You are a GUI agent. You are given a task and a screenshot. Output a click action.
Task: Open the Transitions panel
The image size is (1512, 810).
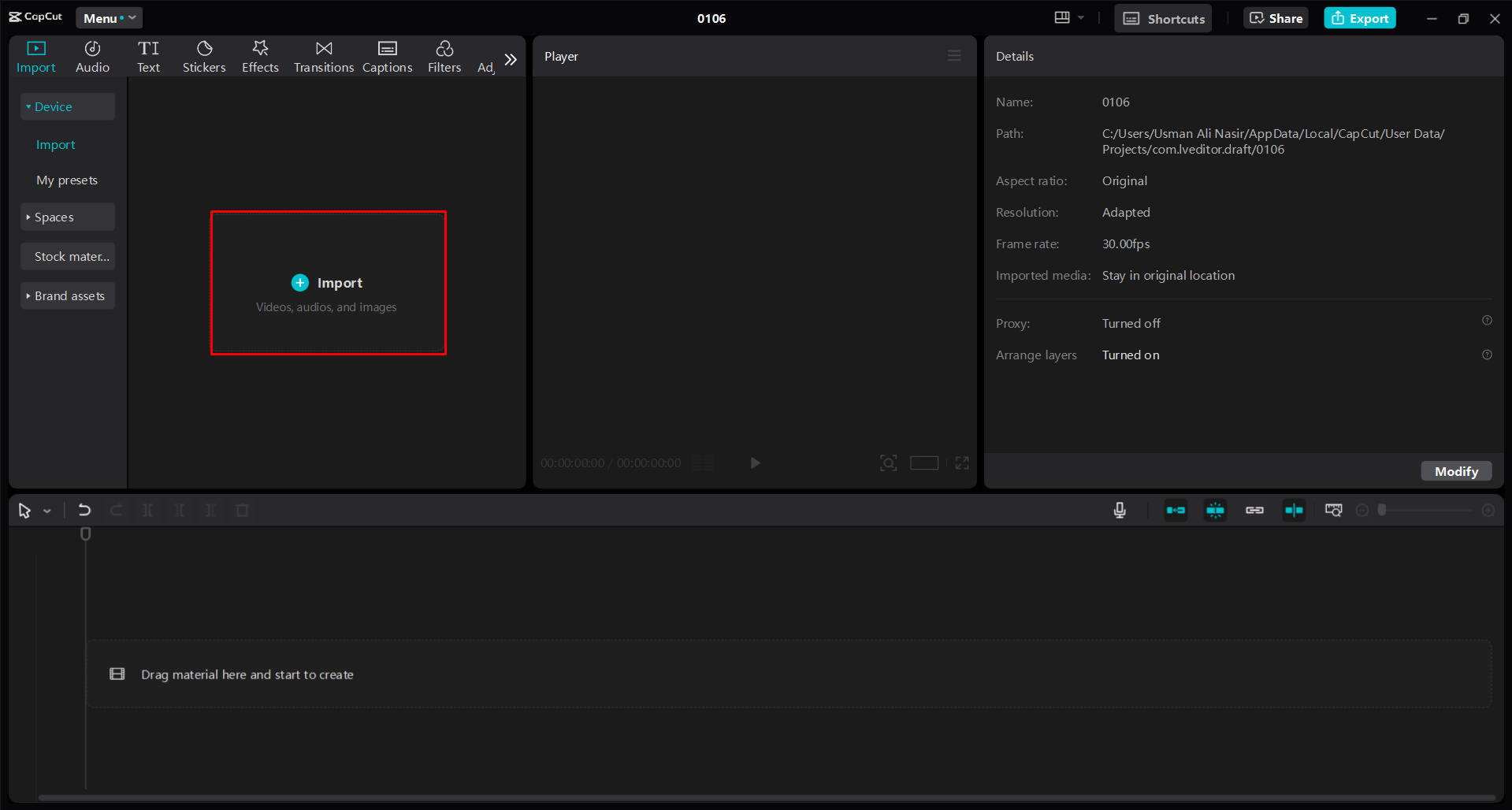(323, 56)
